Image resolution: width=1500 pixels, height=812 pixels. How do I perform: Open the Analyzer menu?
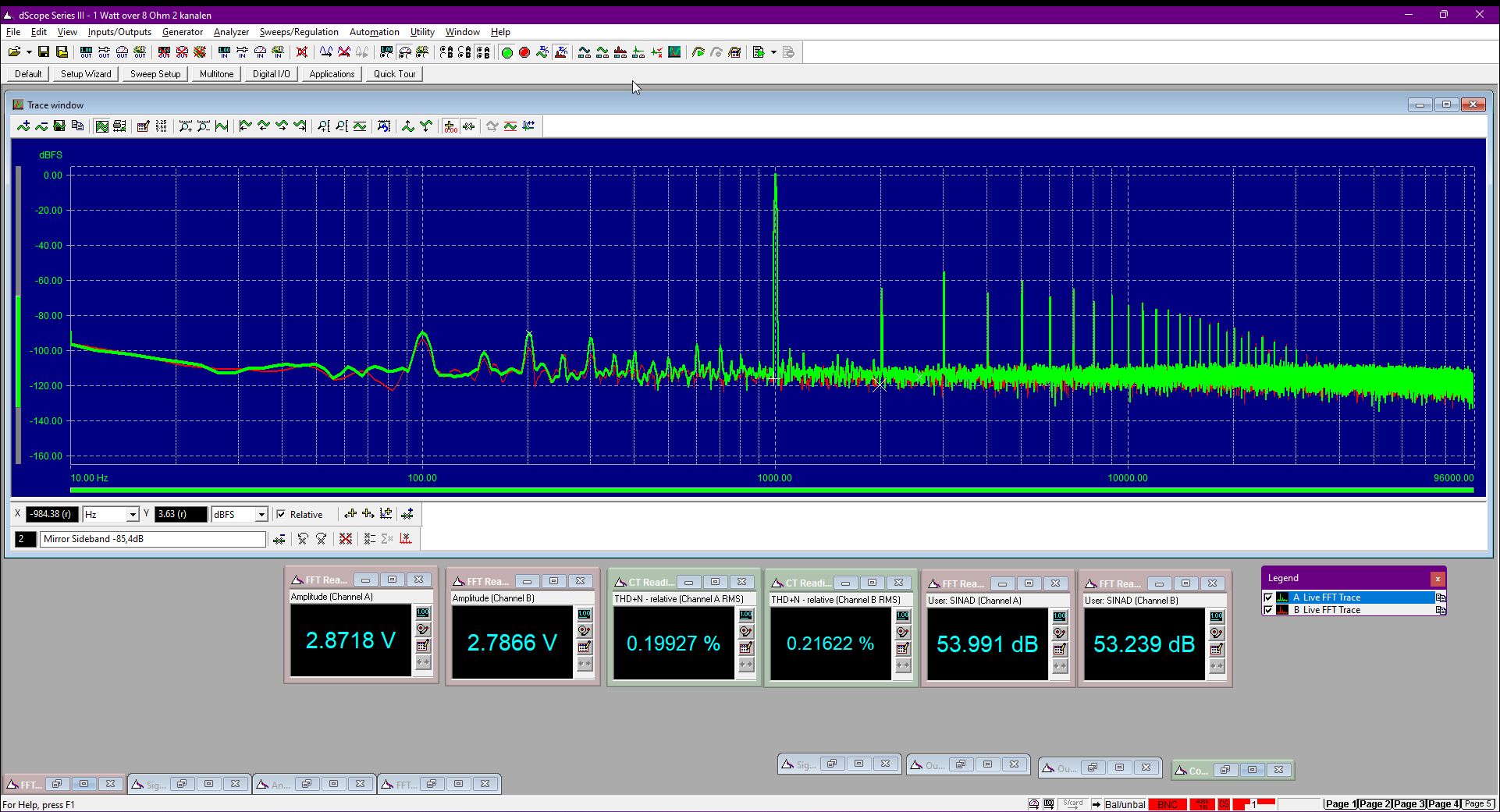tap(231, 32)
